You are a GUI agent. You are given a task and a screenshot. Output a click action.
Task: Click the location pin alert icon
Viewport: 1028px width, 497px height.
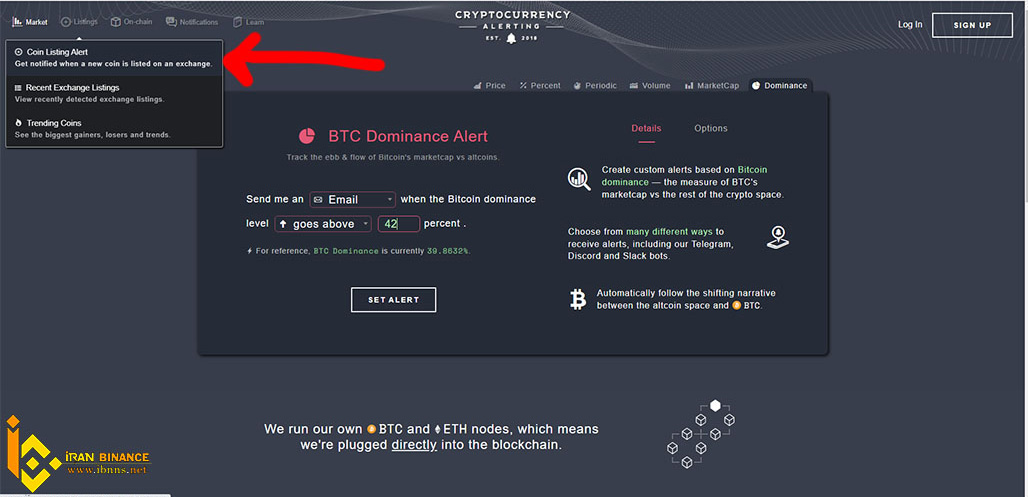pyautogui.click(x=778, y=237)
